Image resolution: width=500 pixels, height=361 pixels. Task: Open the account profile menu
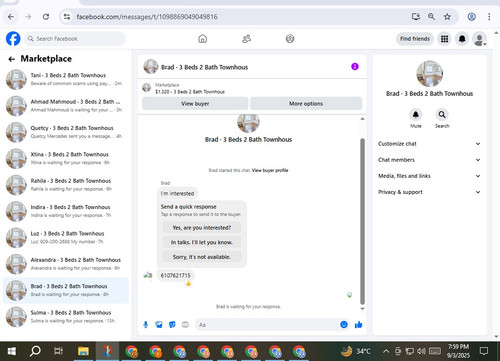(x=479, y=39)
